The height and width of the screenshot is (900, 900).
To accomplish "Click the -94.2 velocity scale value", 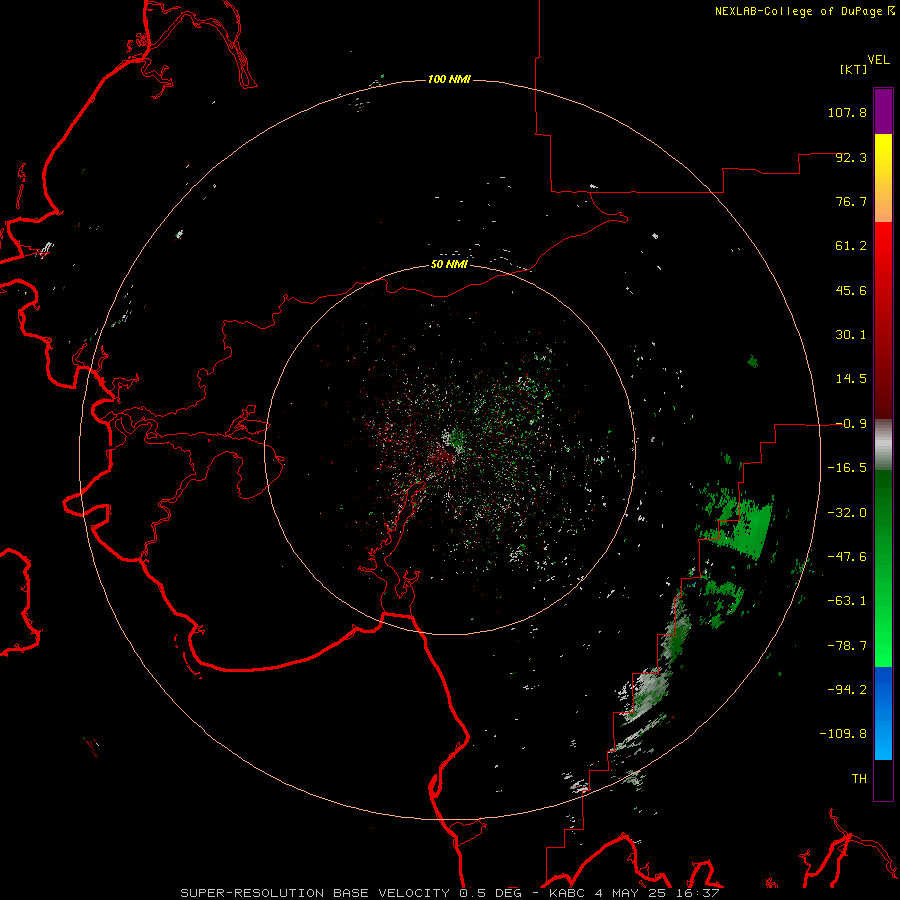I will (847, 690).
